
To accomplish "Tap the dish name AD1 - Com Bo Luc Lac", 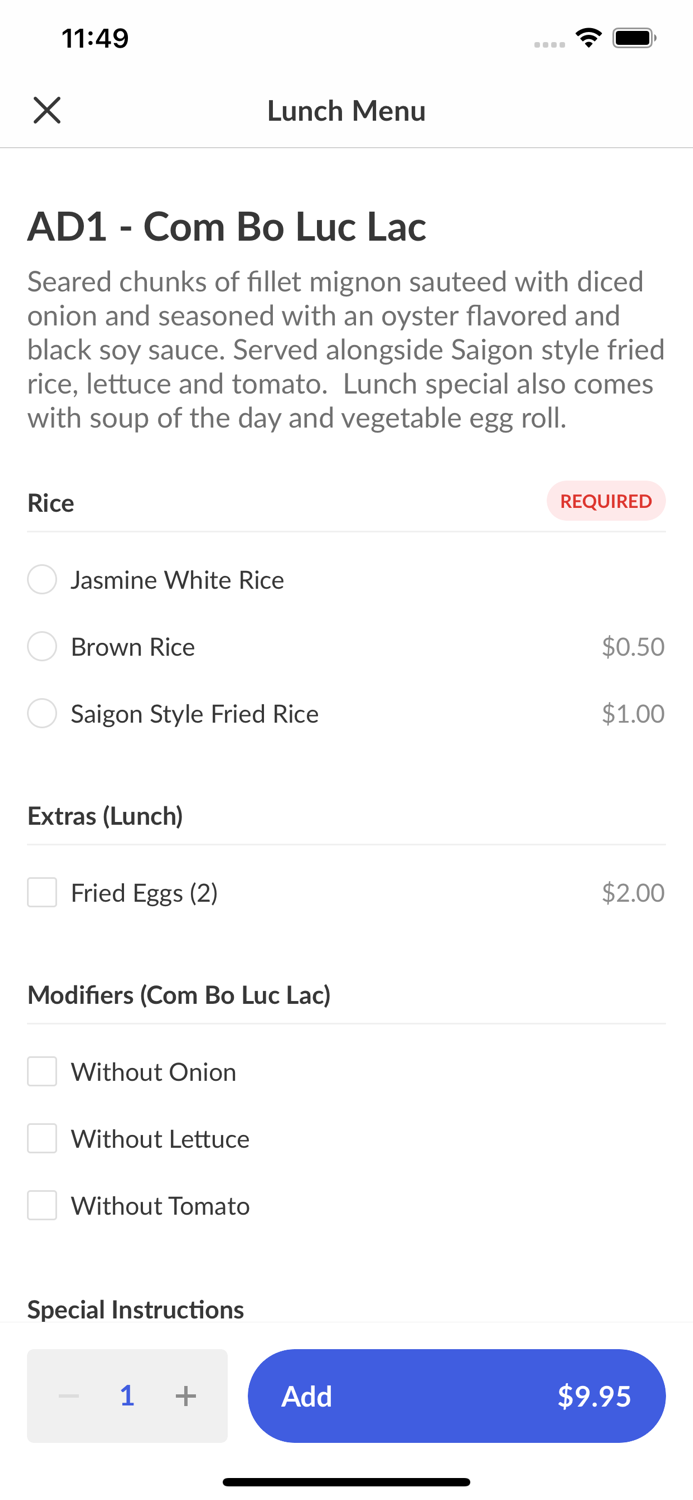I will point(226,227).
